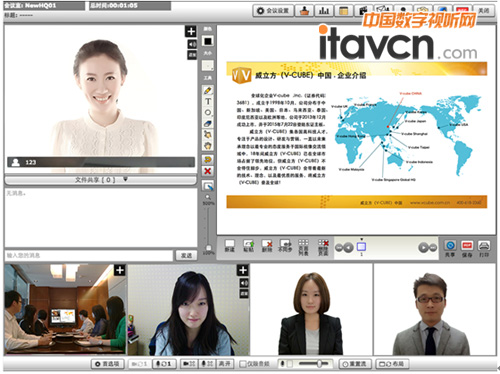Viewport: 500px width, 374px height.
Task: Select the circle shape tool
Action: (208, 112)
